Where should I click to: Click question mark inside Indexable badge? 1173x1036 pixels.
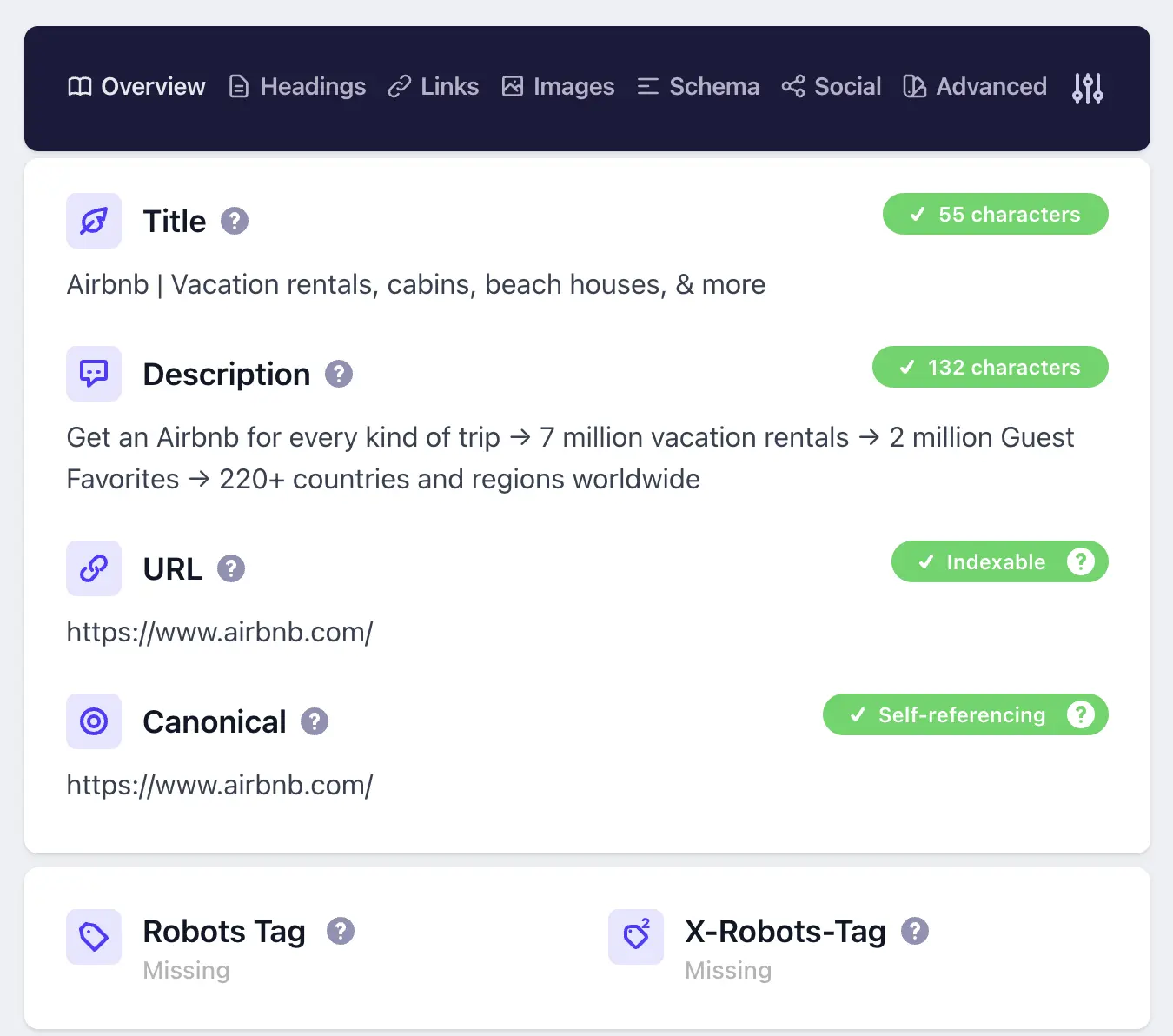click(1081, 561)
